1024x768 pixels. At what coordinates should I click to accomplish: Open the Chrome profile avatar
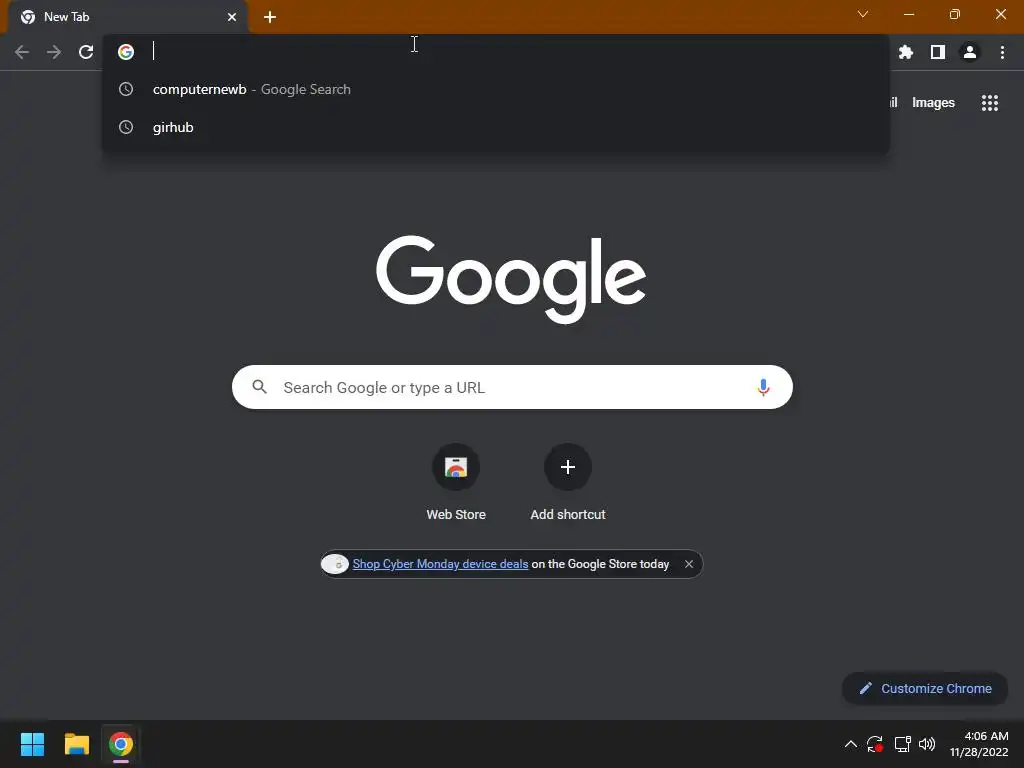click(x=970, y=52)
